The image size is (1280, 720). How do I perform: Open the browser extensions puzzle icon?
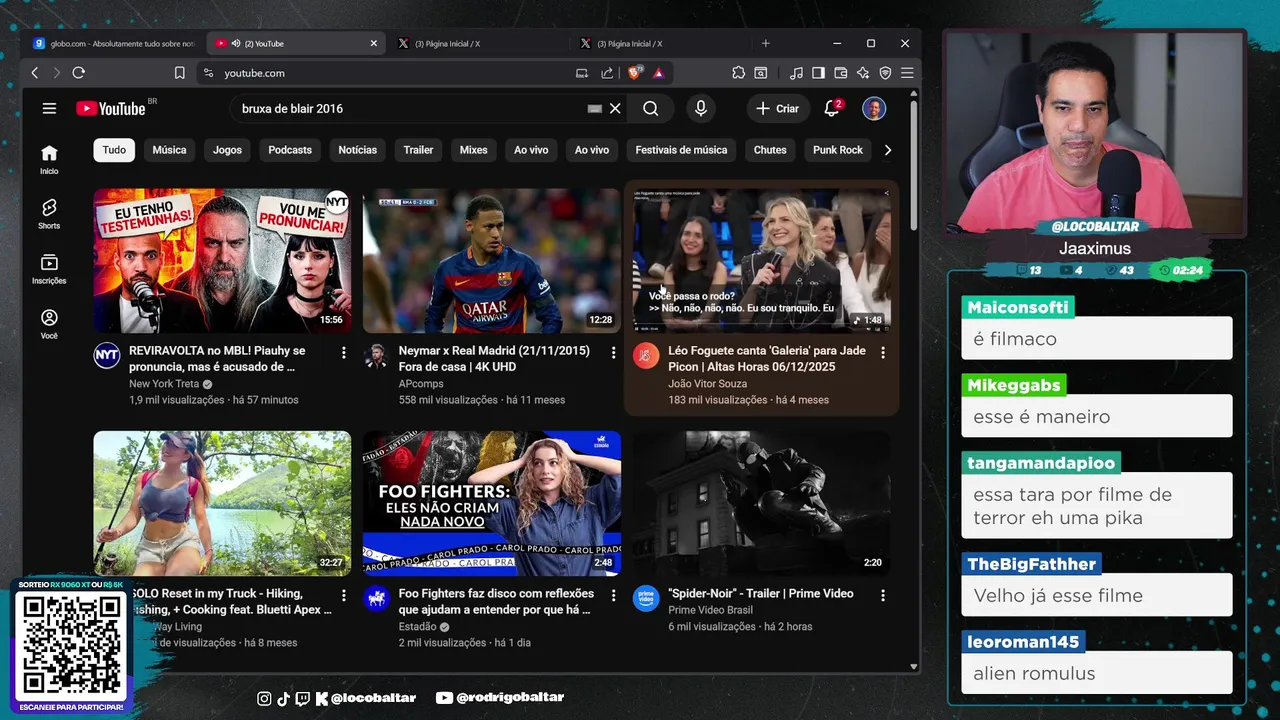[739, 73]
